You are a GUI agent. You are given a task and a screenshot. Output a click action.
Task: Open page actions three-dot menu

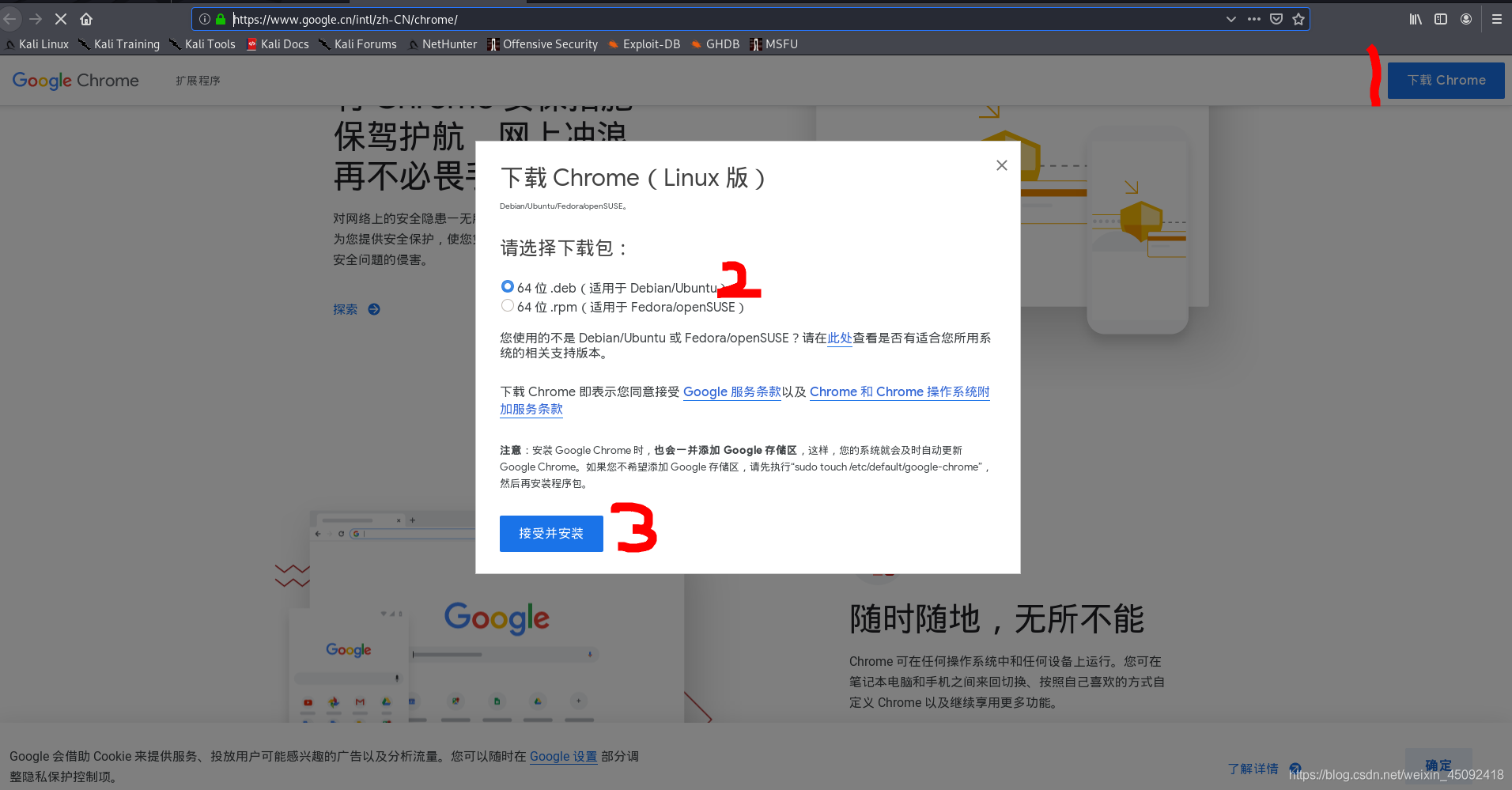[x=1254, y=19]
